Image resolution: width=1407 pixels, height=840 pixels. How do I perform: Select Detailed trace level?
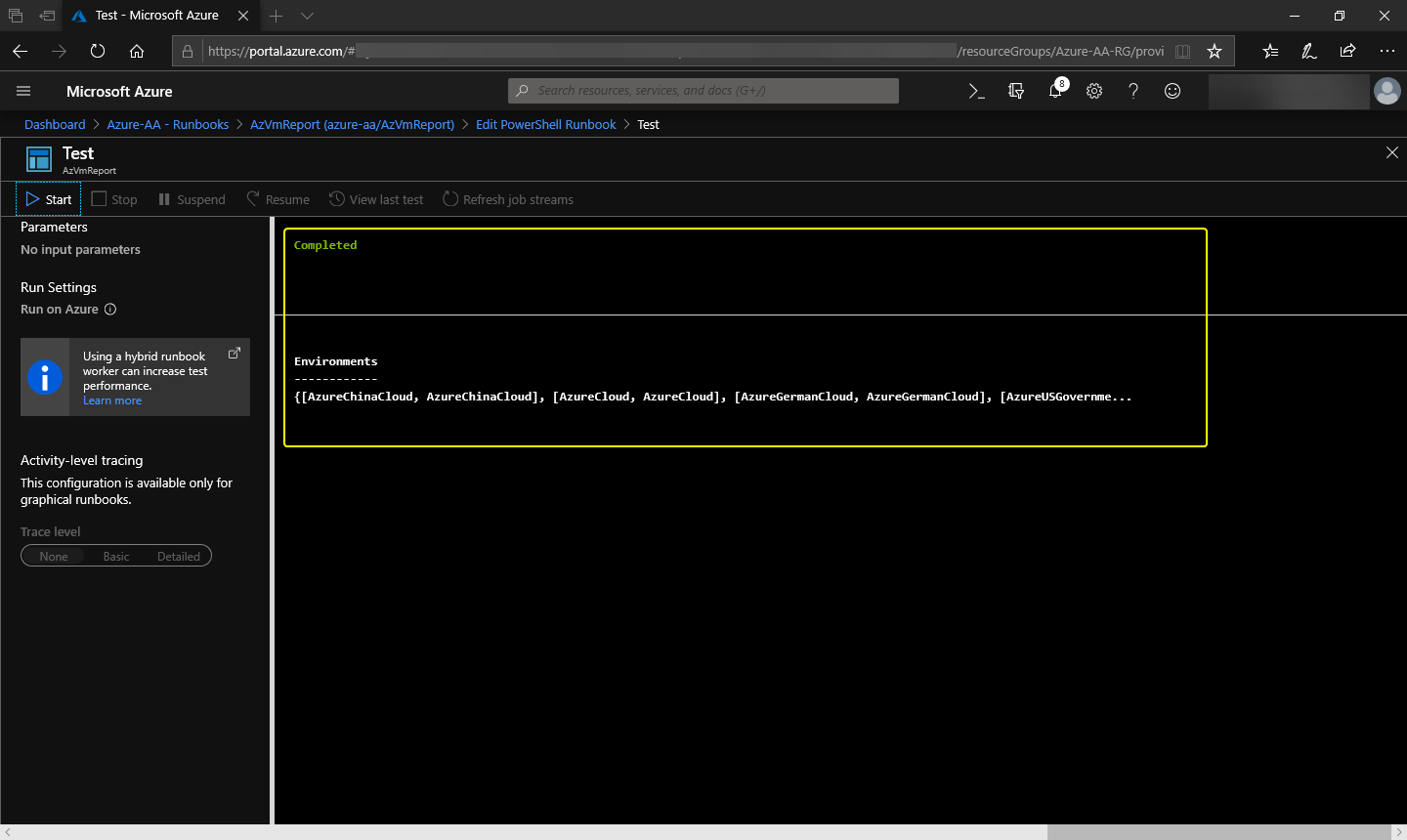(179, 557)
